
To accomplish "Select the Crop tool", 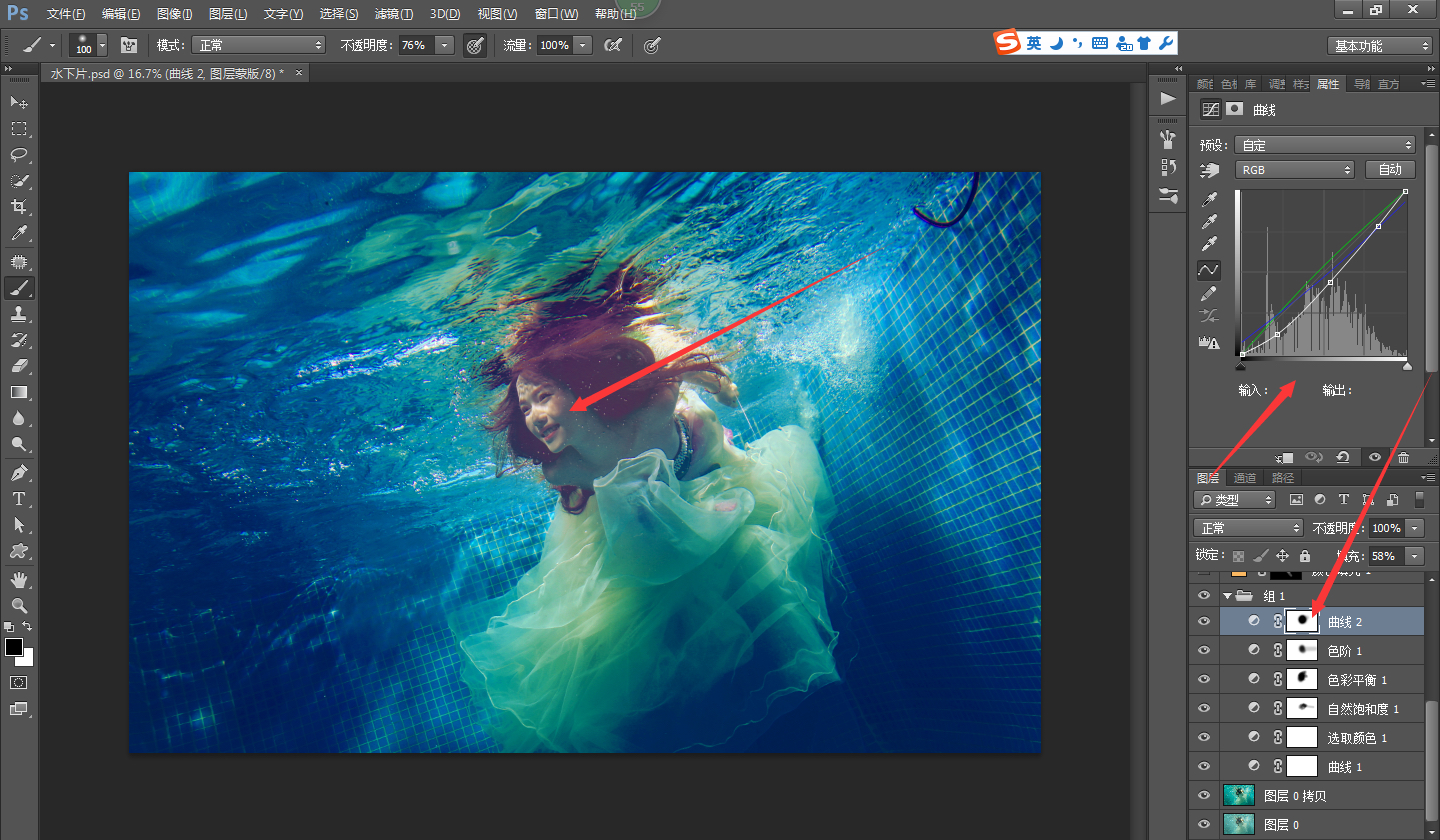I will (19, 207).
